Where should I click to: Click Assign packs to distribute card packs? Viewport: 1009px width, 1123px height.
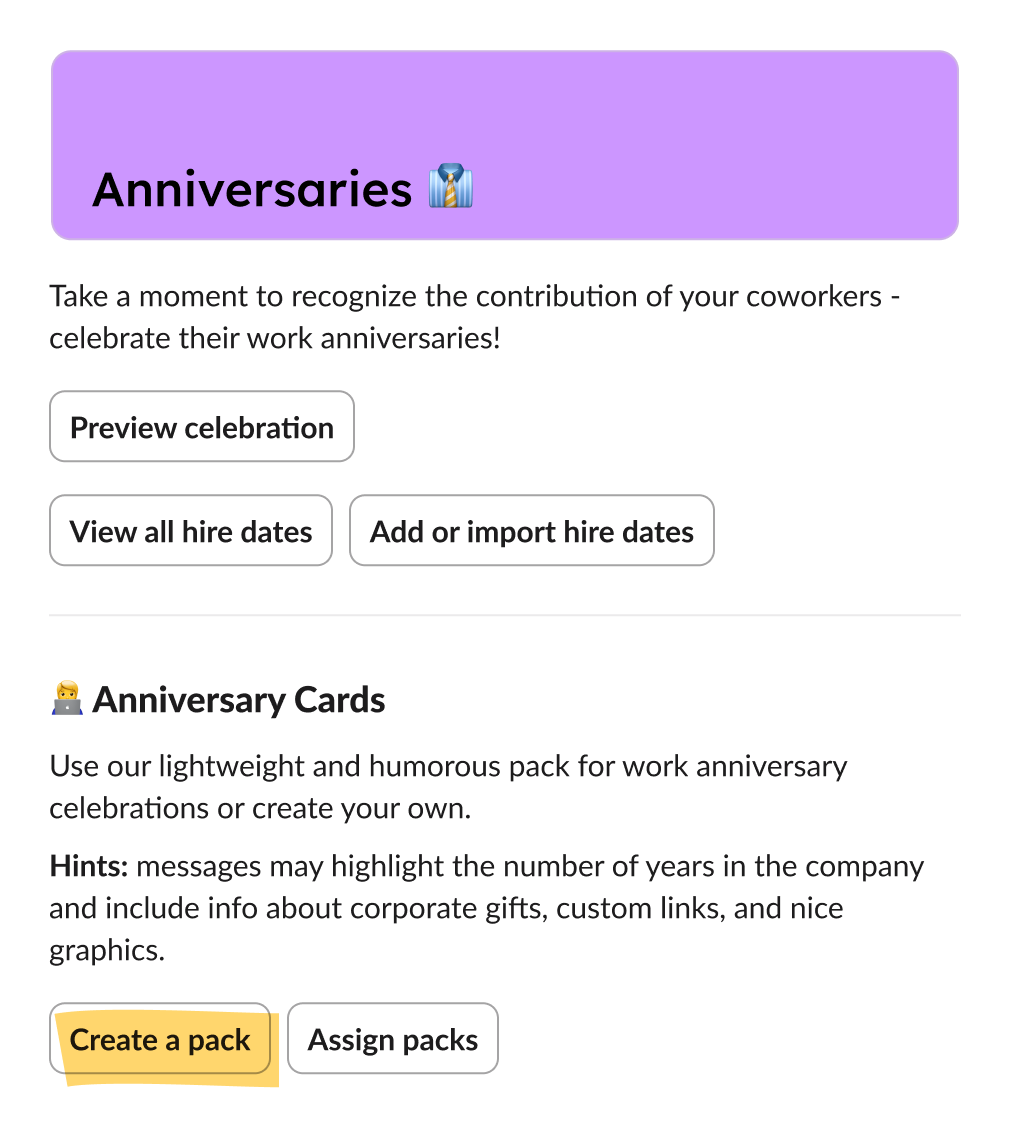tap(392, 1039)
